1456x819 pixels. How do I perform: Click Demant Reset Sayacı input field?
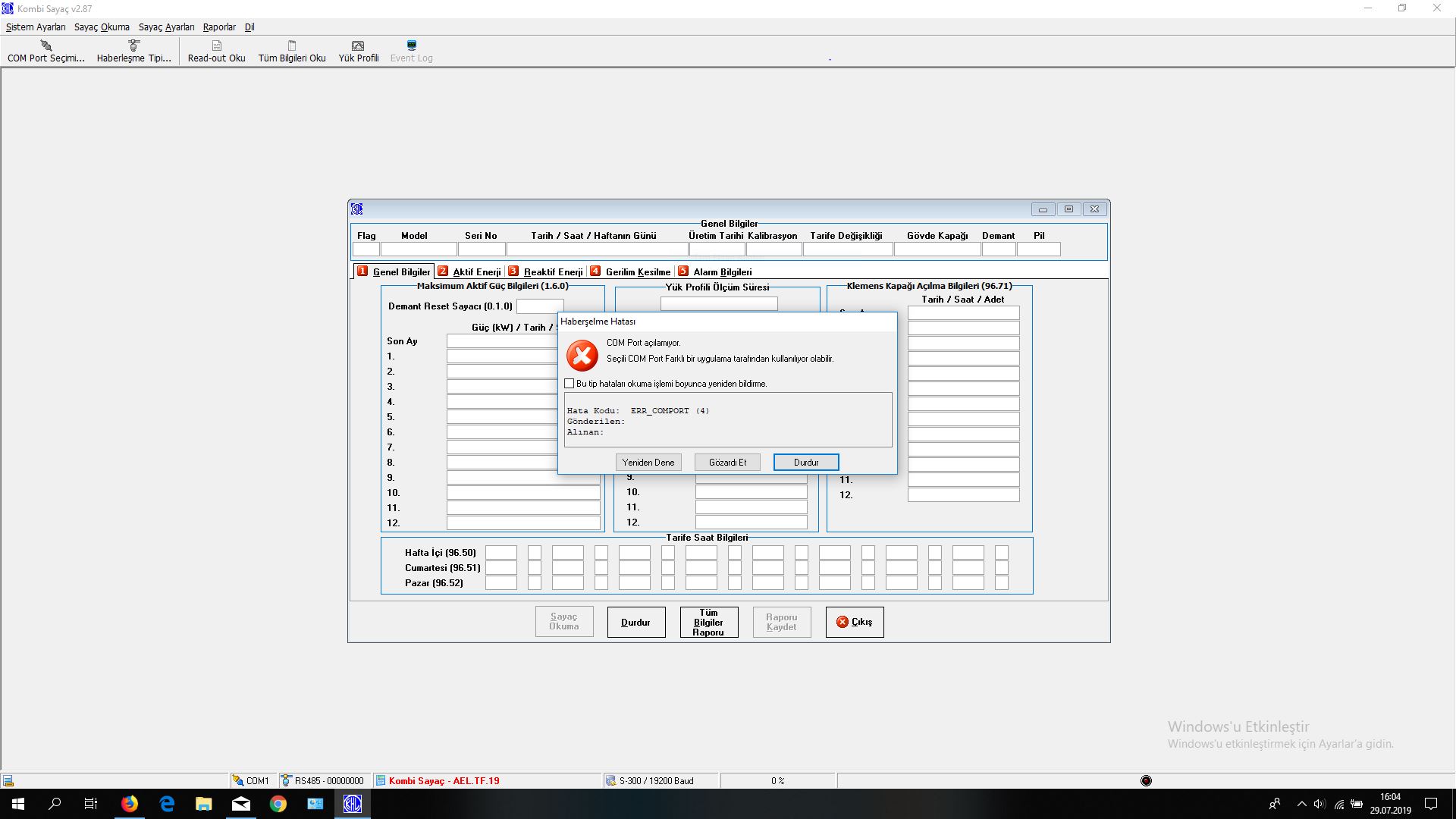click(x=540, y=306)
